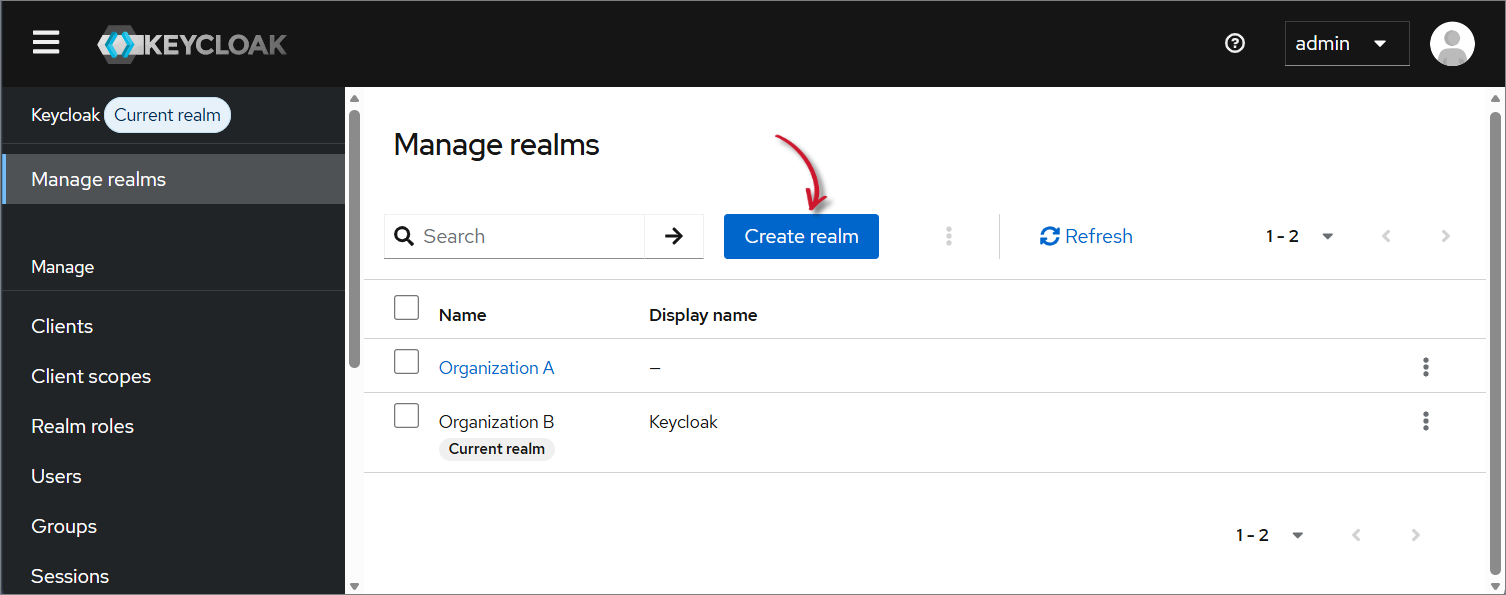Image resolution: width=1506 pixels, height=595 pixels.
Task: Go to previous page in bottom pagination
Action: tap(1356, 535)
